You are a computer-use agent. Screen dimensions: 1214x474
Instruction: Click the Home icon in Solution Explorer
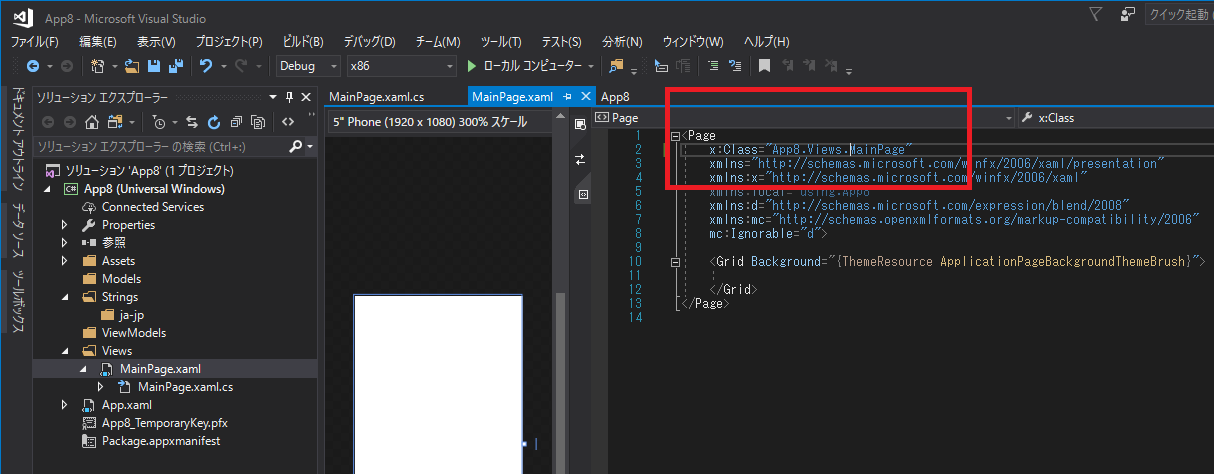91,122
